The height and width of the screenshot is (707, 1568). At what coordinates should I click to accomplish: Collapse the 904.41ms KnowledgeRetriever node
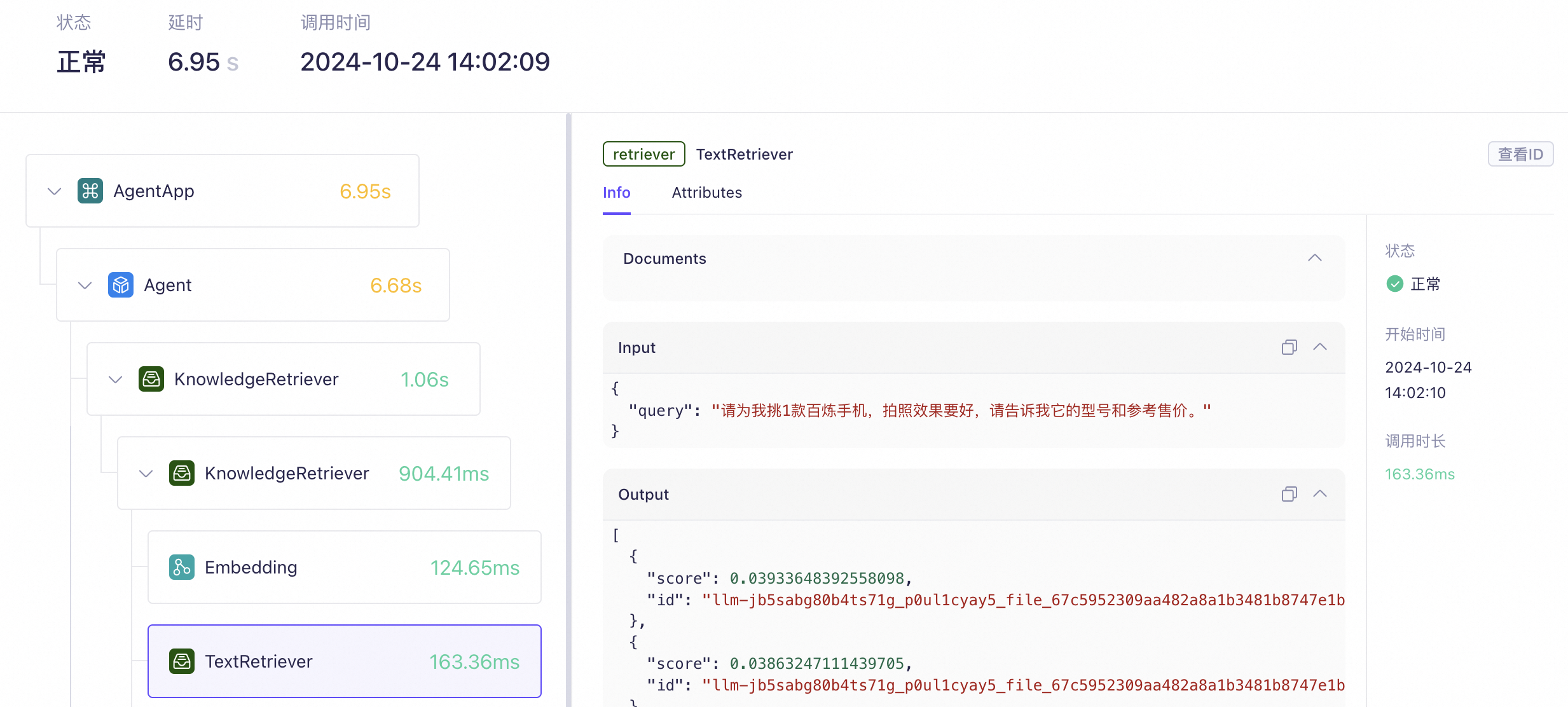146,473
